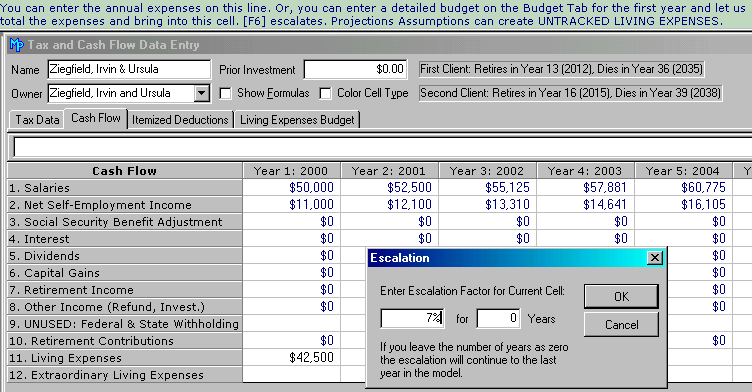The image size is (752, 392).
Task: Select the Year 4: 2003 column header
Action: 585,171
